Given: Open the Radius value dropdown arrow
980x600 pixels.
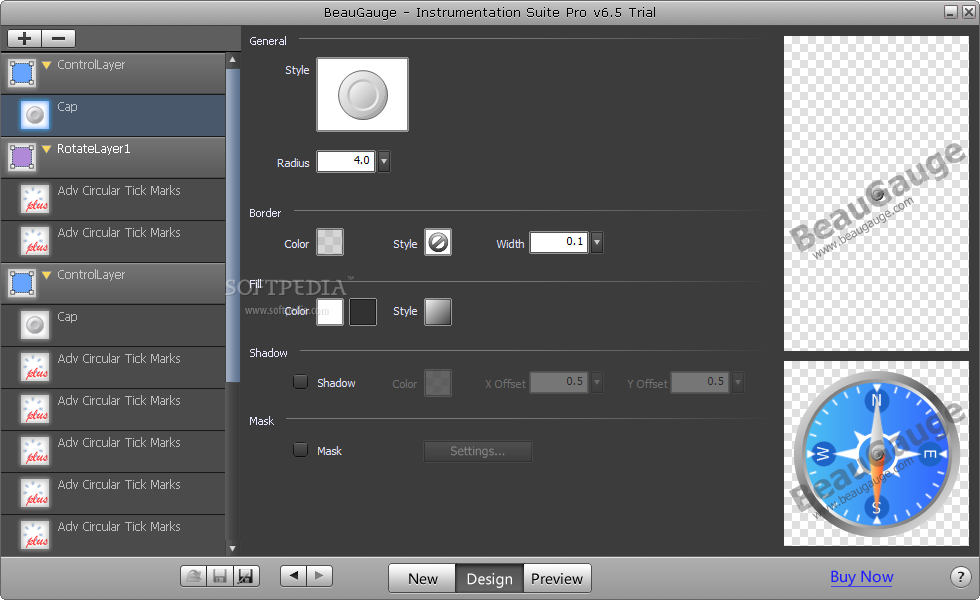Looking at the screenshot, I should [384, 161].
